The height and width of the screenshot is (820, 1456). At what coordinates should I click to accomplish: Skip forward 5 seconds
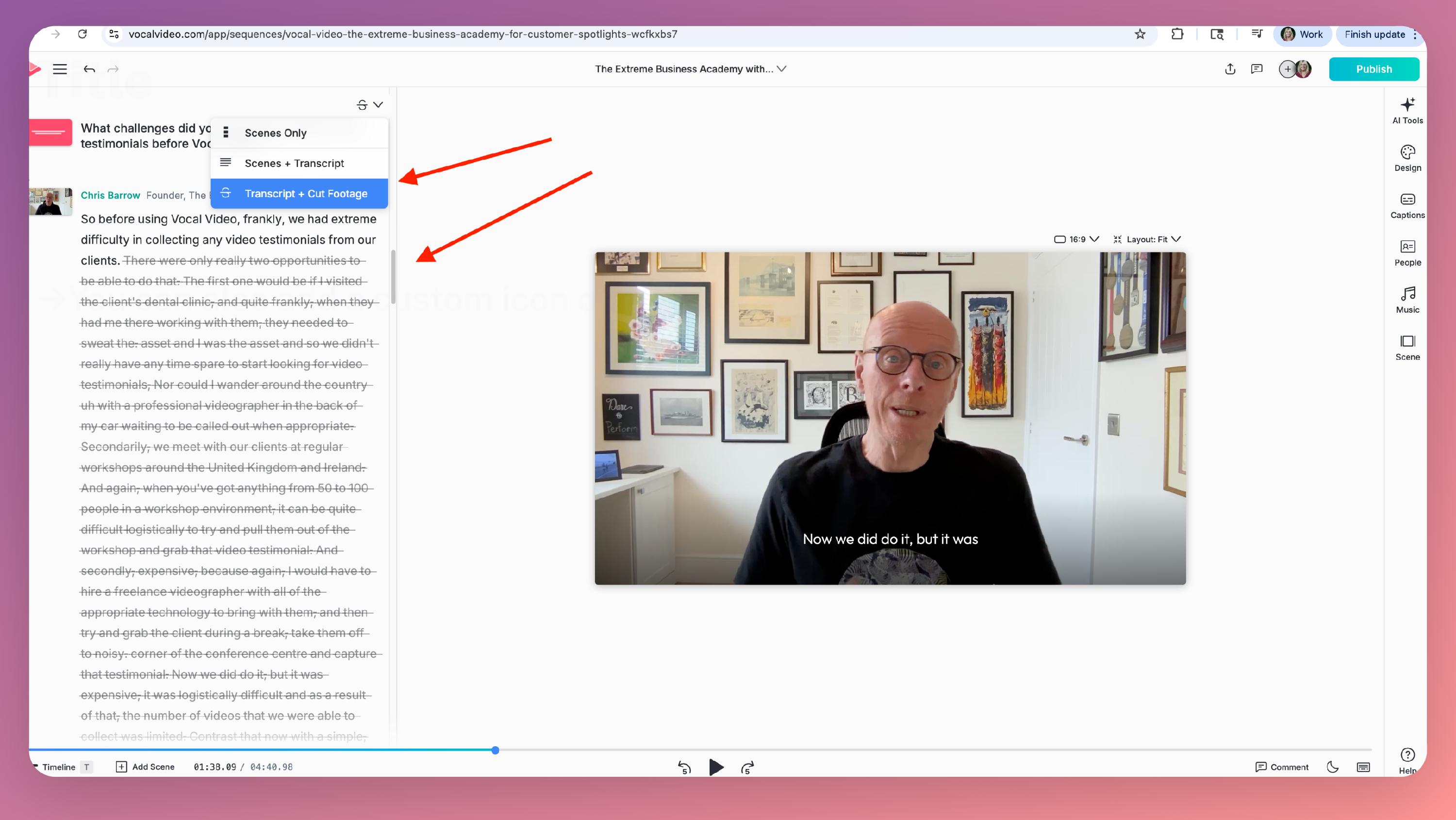(x=747, y=768)
